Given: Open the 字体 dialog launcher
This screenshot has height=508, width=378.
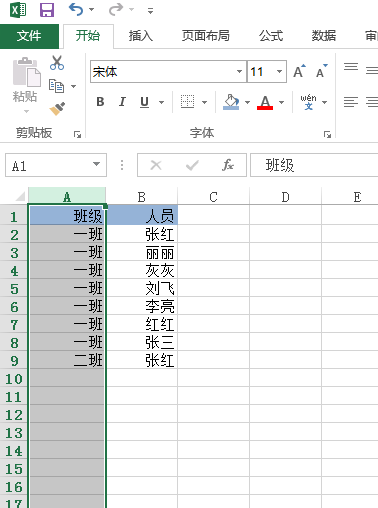Looking at the screenshot, I should (x=327, y=134).
